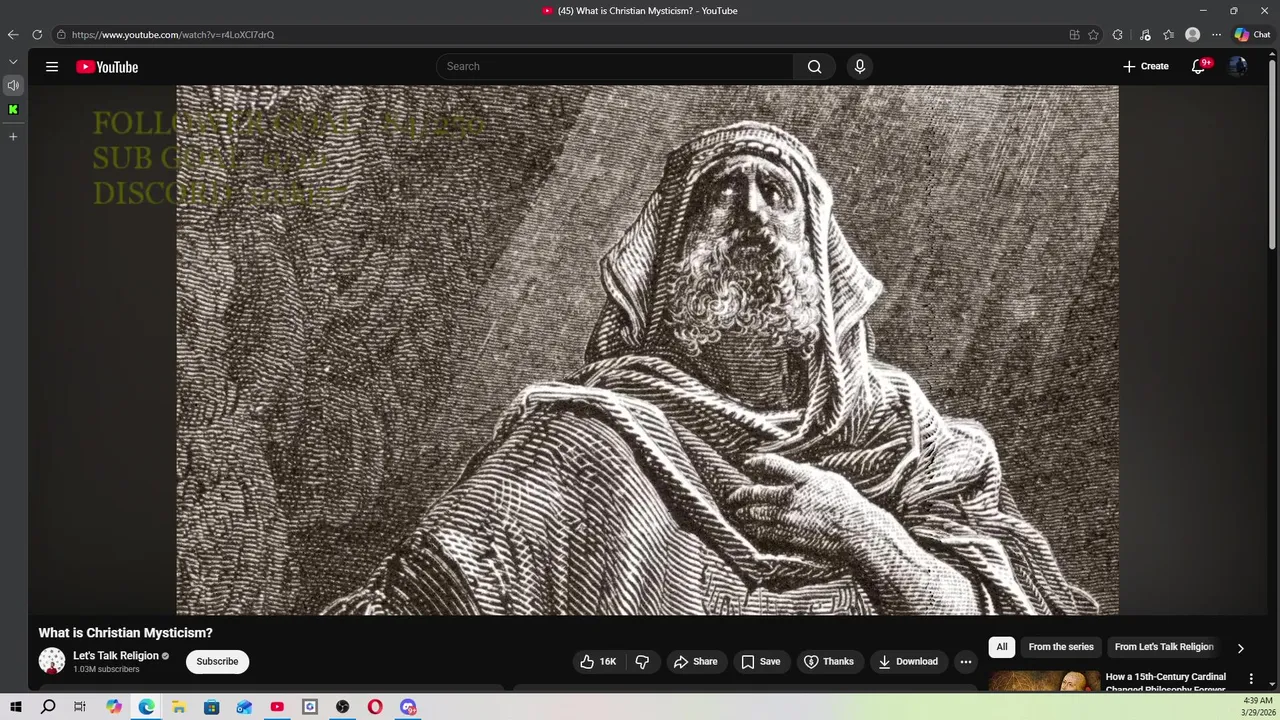Select From the series chip

(x=1061, y=647)
